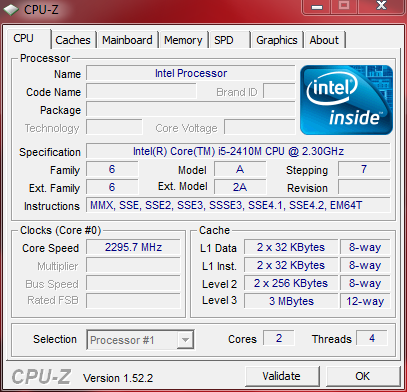Click the Level 3 cache 3 MBytes field
Screen dimensions: 407x392
coord(291,301)
